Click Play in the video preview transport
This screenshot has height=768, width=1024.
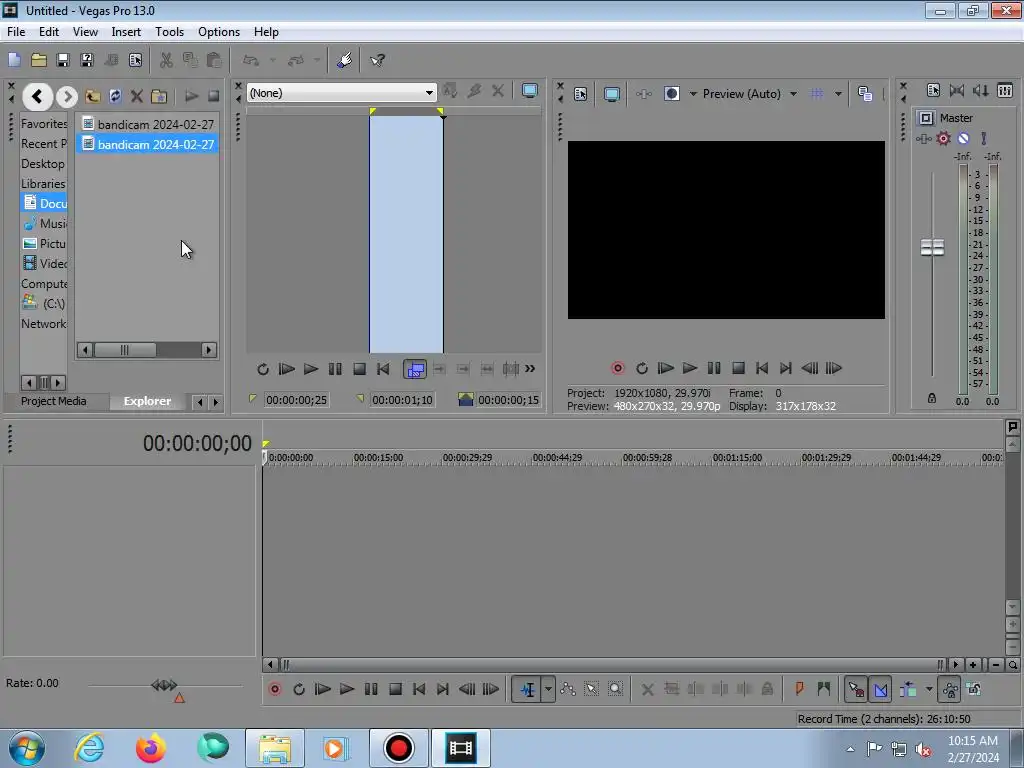click(690, 368)
